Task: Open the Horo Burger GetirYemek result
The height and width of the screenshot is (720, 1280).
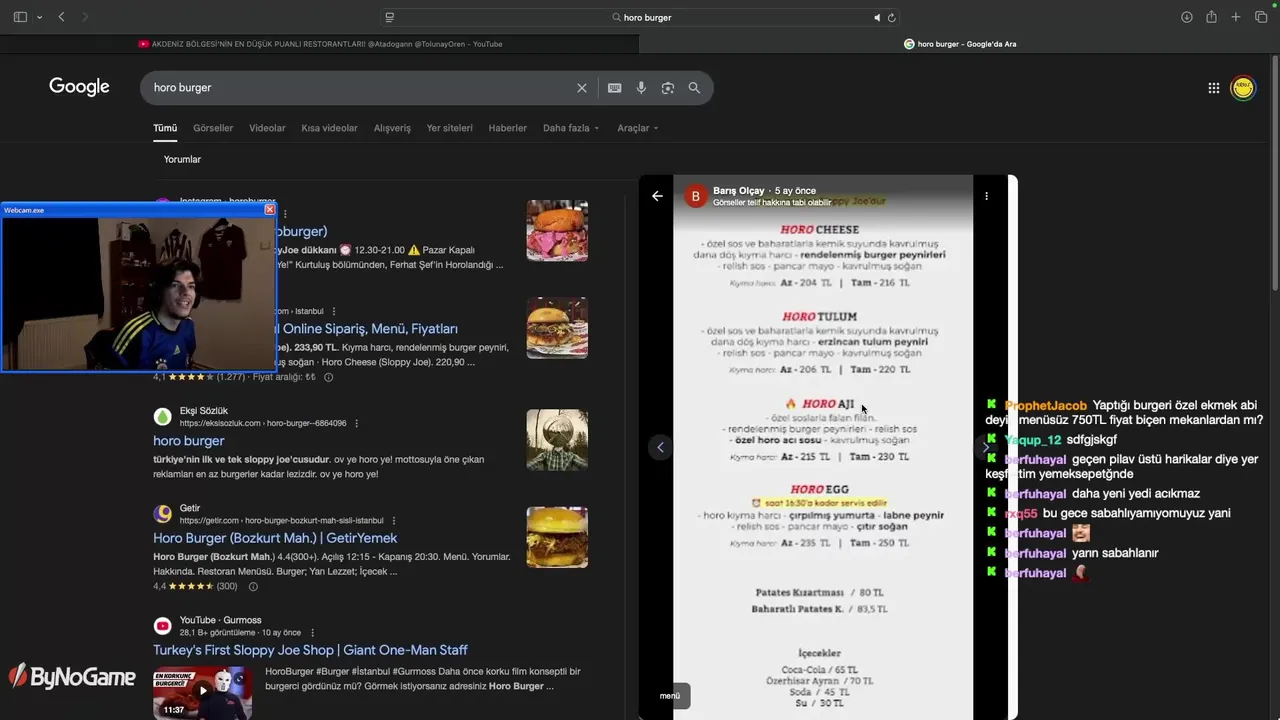Action: point(275,538)
